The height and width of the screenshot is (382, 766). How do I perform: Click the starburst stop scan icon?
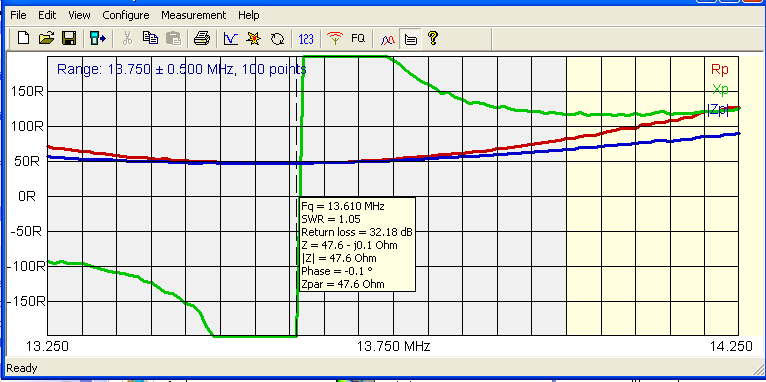point(254,38)
